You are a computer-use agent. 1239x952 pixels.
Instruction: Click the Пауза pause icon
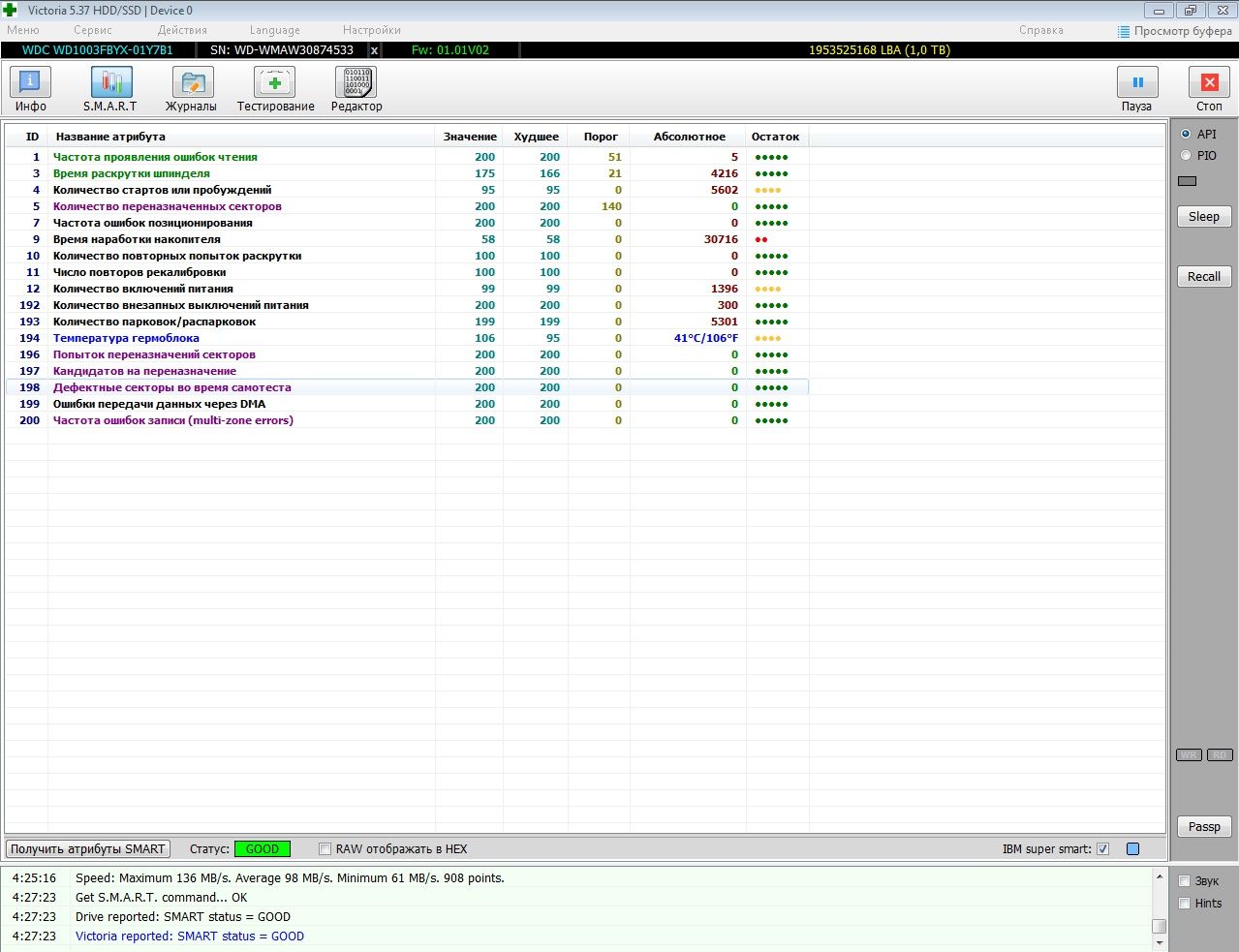tap(1137, 82)
